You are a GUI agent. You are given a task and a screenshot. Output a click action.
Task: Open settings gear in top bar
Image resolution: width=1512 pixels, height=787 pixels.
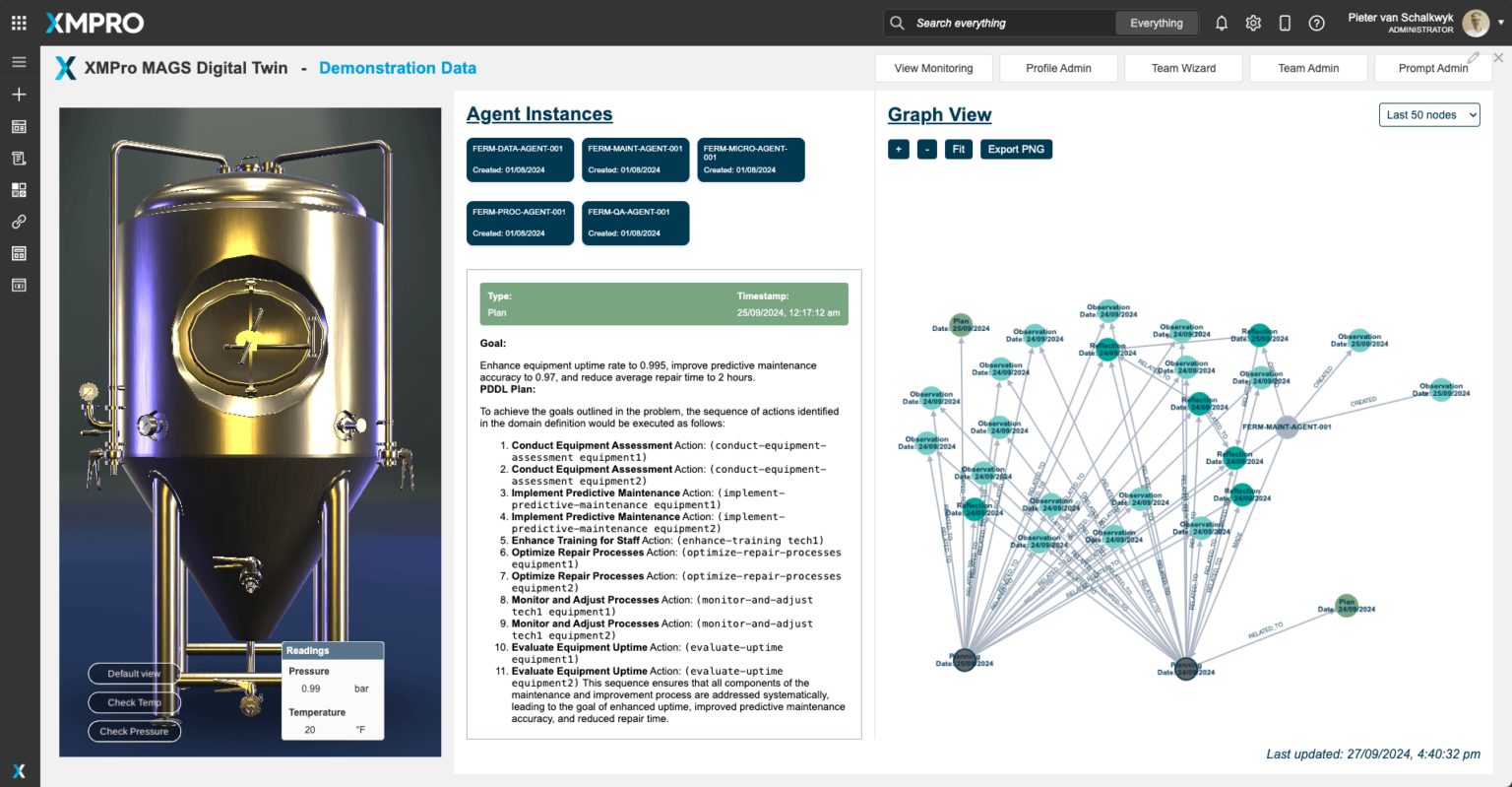[1253, 23]
